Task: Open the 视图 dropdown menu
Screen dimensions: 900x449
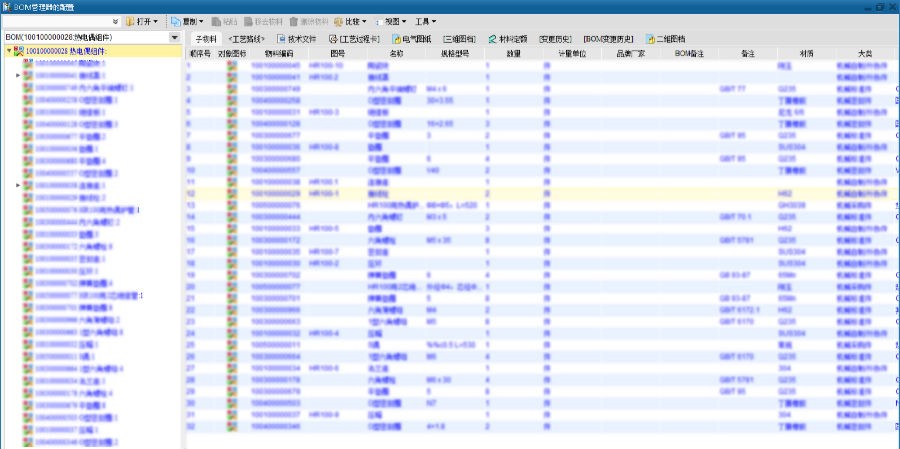Action: pos(397,21)
